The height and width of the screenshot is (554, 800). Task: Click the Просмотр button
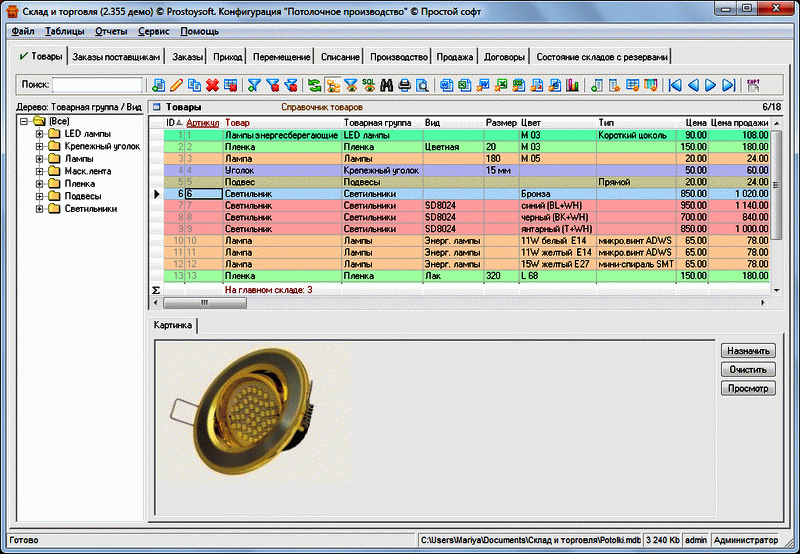click(748, 388)
